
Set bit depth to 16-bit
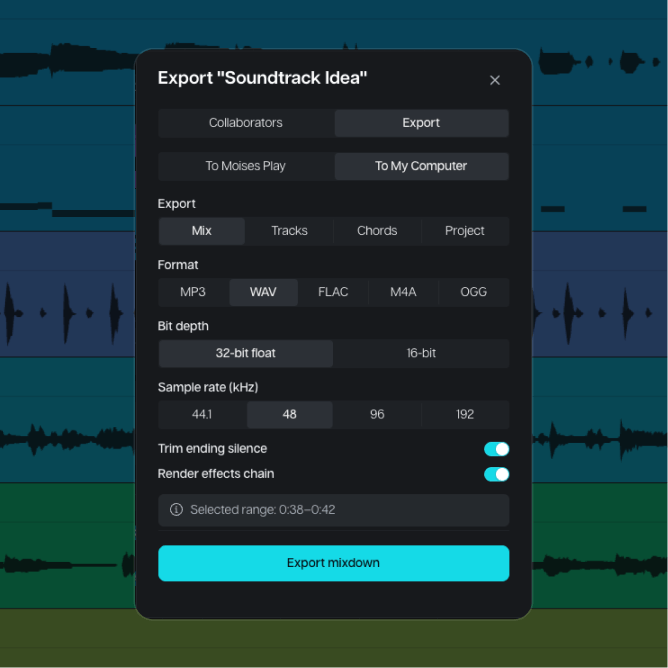(421, 353)
